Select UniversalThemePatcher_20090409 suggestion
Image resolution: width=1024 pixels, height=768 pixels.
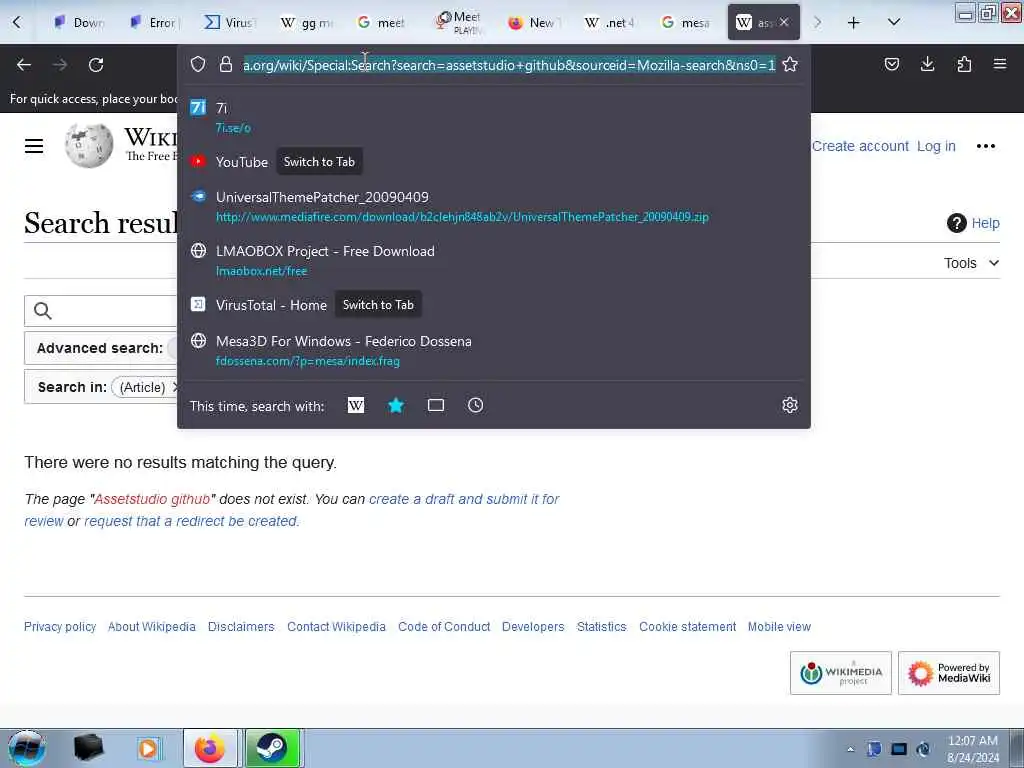click(x=494, y=206)
